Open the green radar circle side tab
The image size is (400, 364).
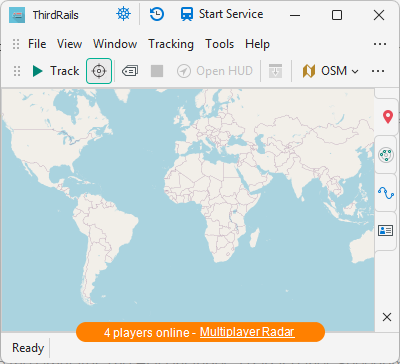pos(386,155)
